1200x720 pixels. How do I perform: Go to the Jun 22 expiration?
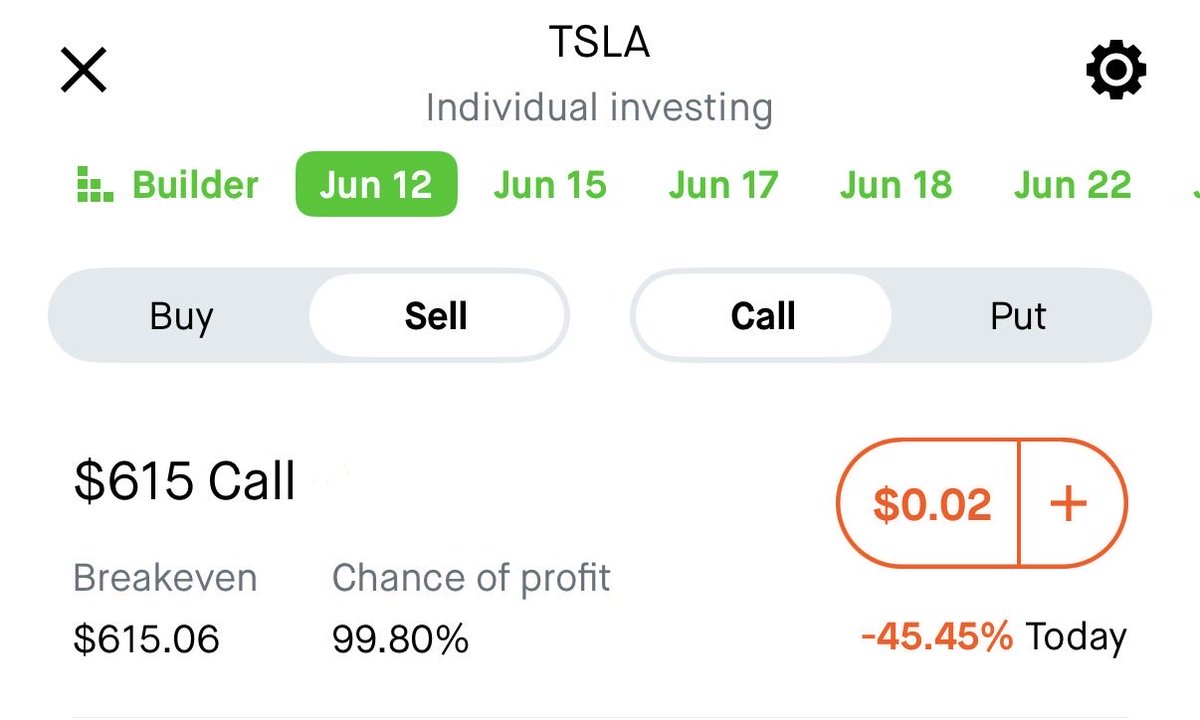[1072, 185]
